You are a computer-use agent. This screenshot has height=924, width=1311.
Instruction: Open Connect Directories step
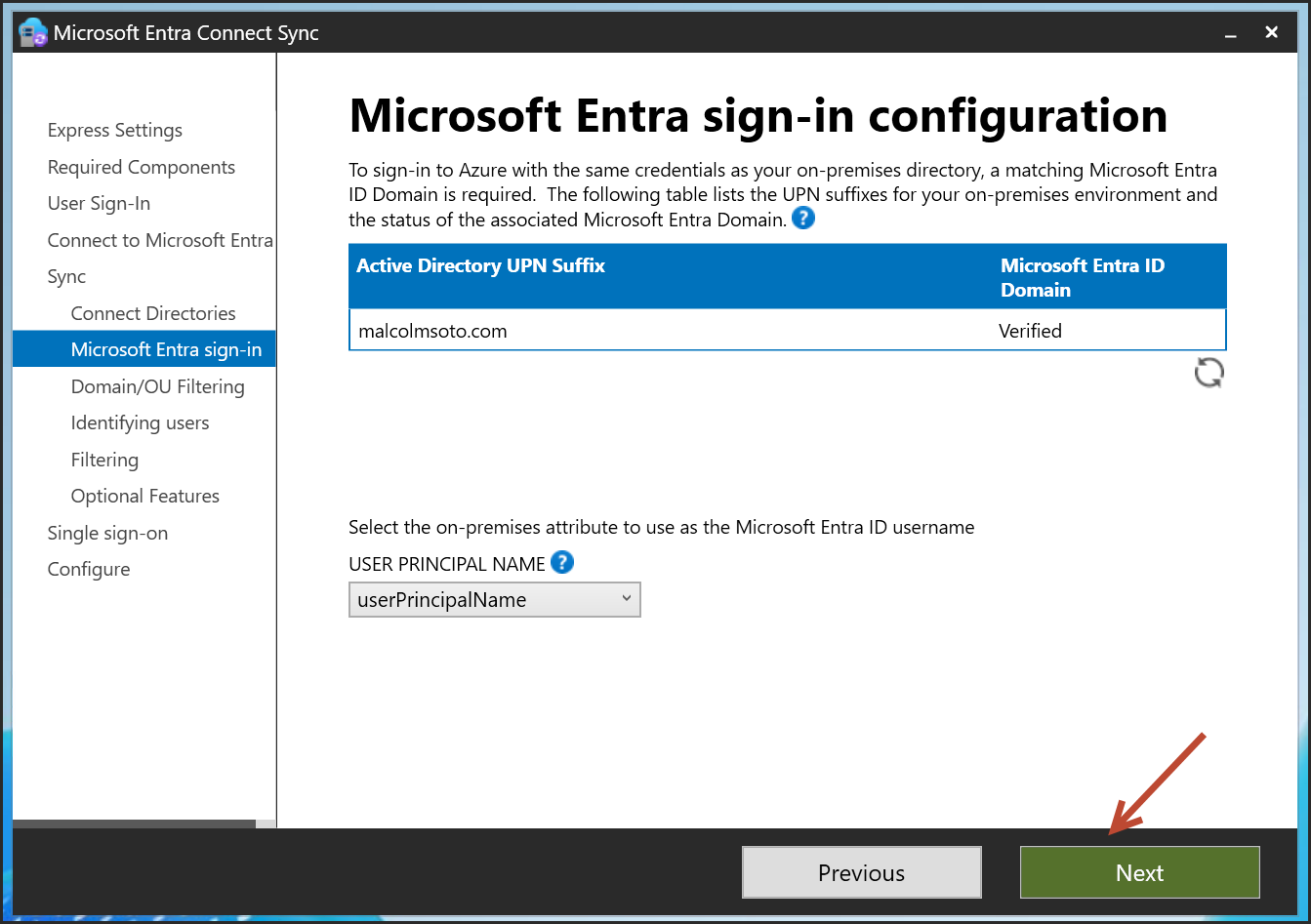pos(153,313)
